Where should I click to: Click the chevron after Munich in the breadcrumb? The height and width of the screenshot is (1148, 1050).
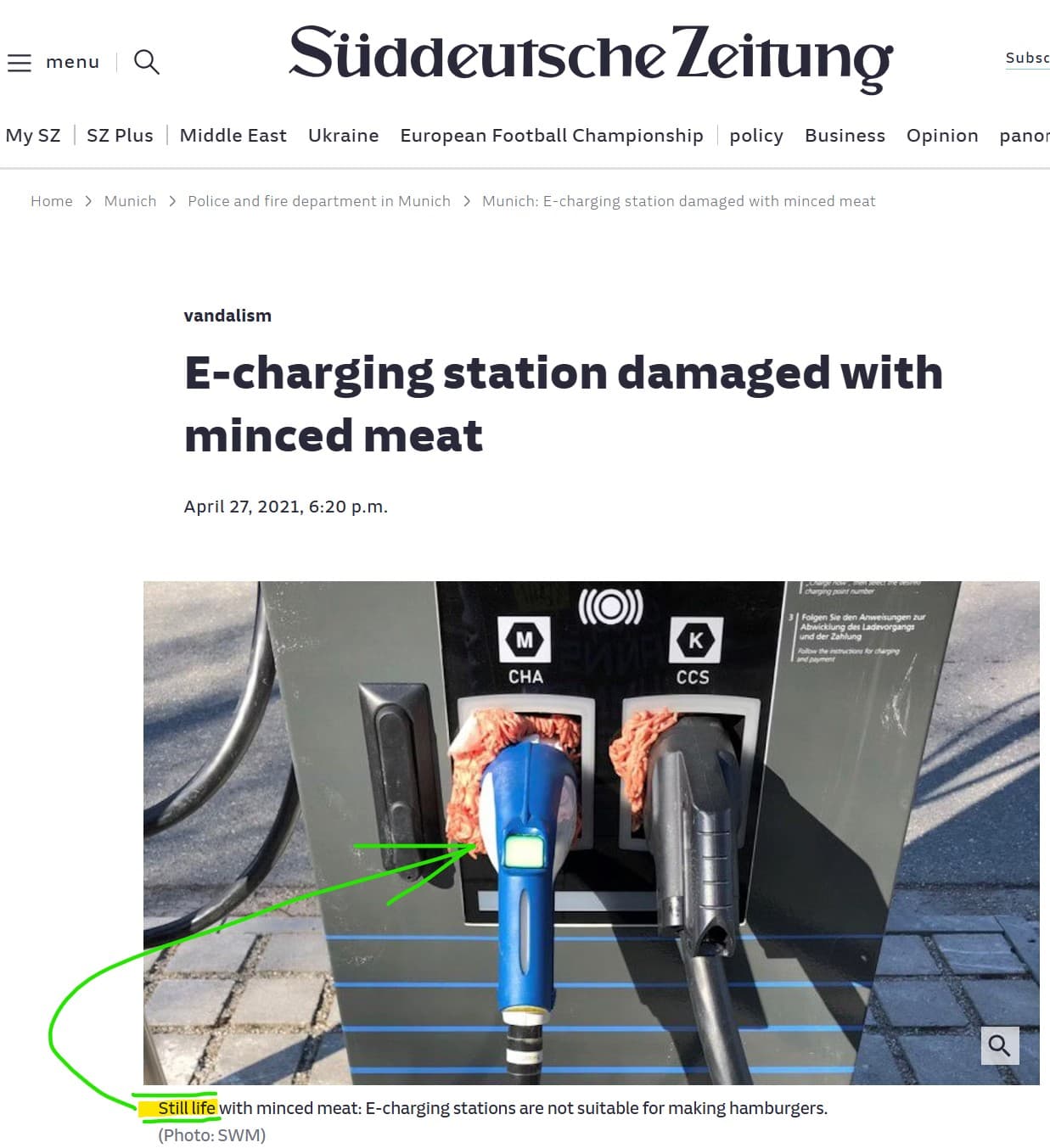[172, 201]
